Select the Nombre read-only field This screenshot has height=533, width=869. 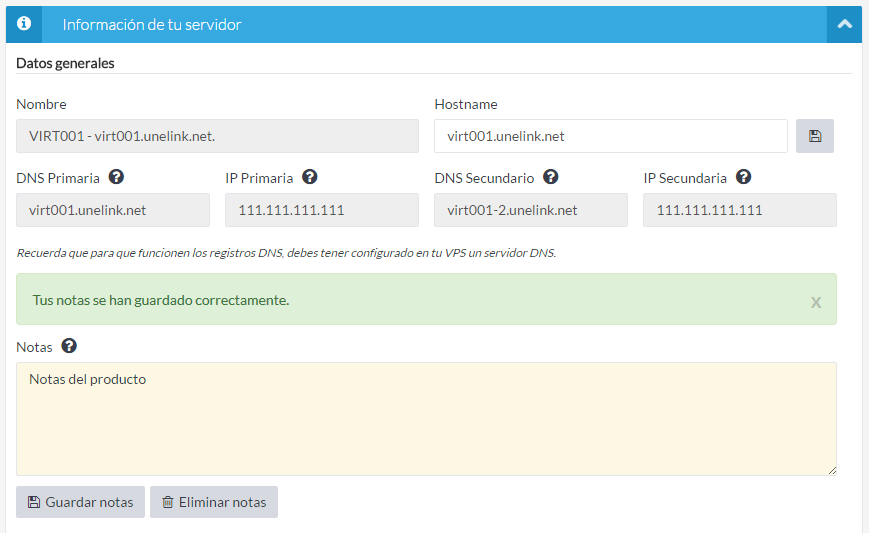click(217, 136)
